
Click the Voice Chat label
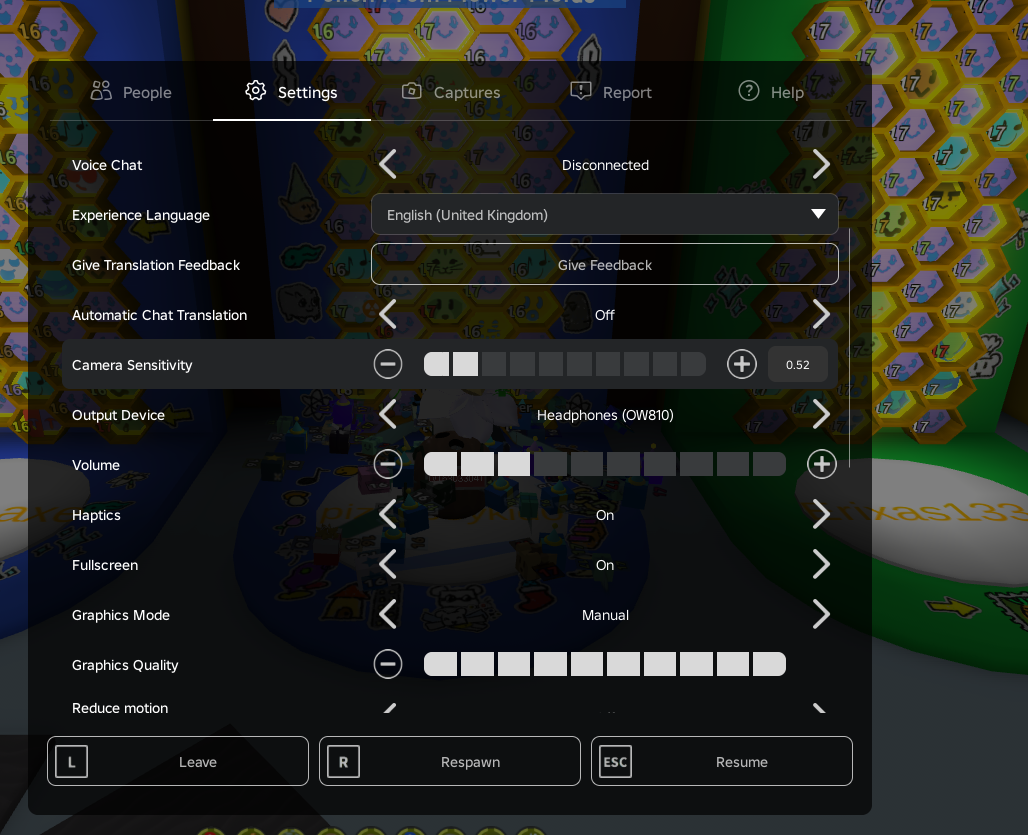click(107, 165)
